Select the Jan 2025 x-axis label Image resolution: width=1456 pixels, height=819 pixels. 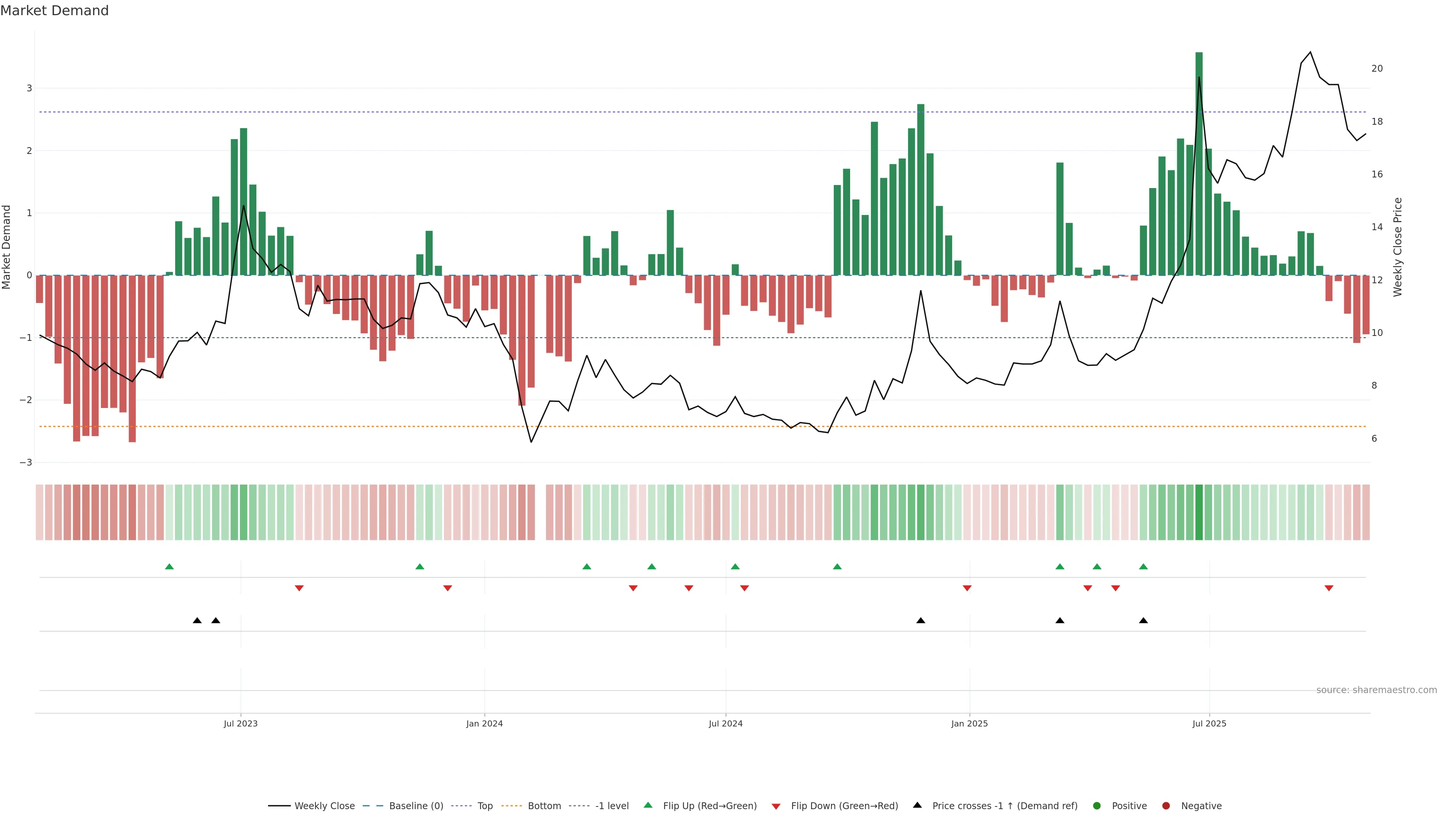[970, 723]
